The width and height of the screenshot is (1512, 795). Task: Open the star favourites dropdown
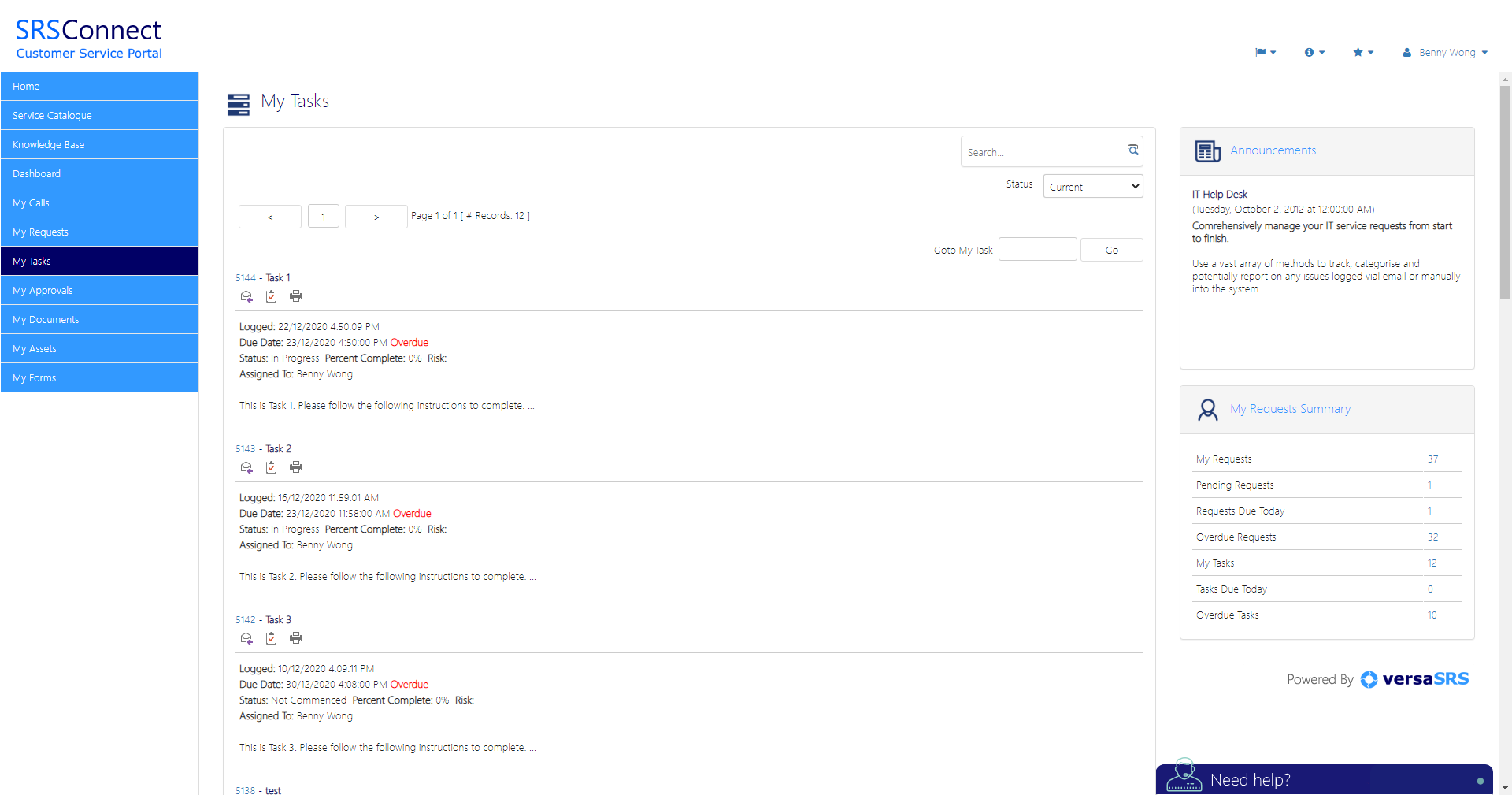coord(1362,53)
